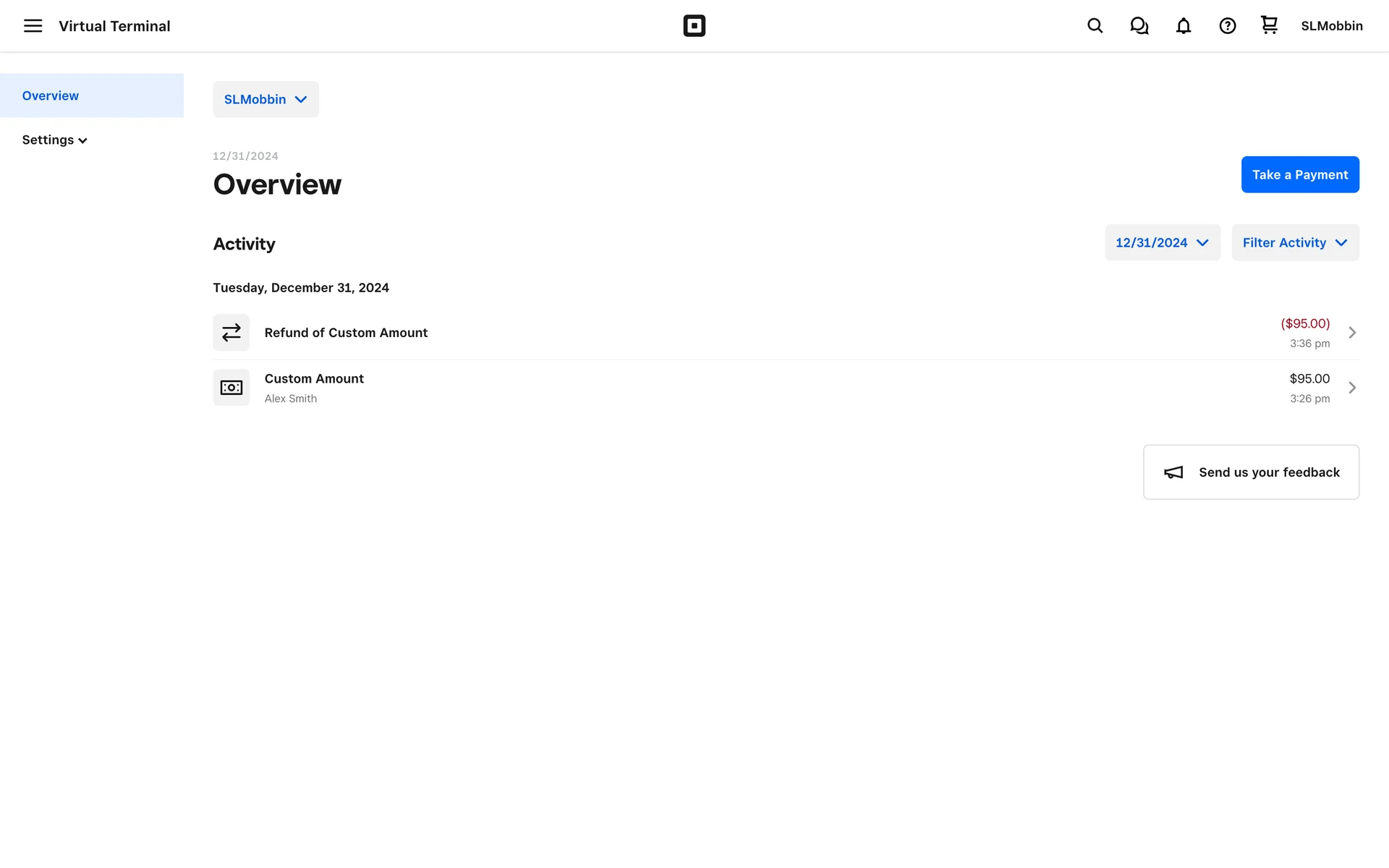Click the feedback megaphone icon
This screenshot has height=868, width=1389.
coord(1173,472)
